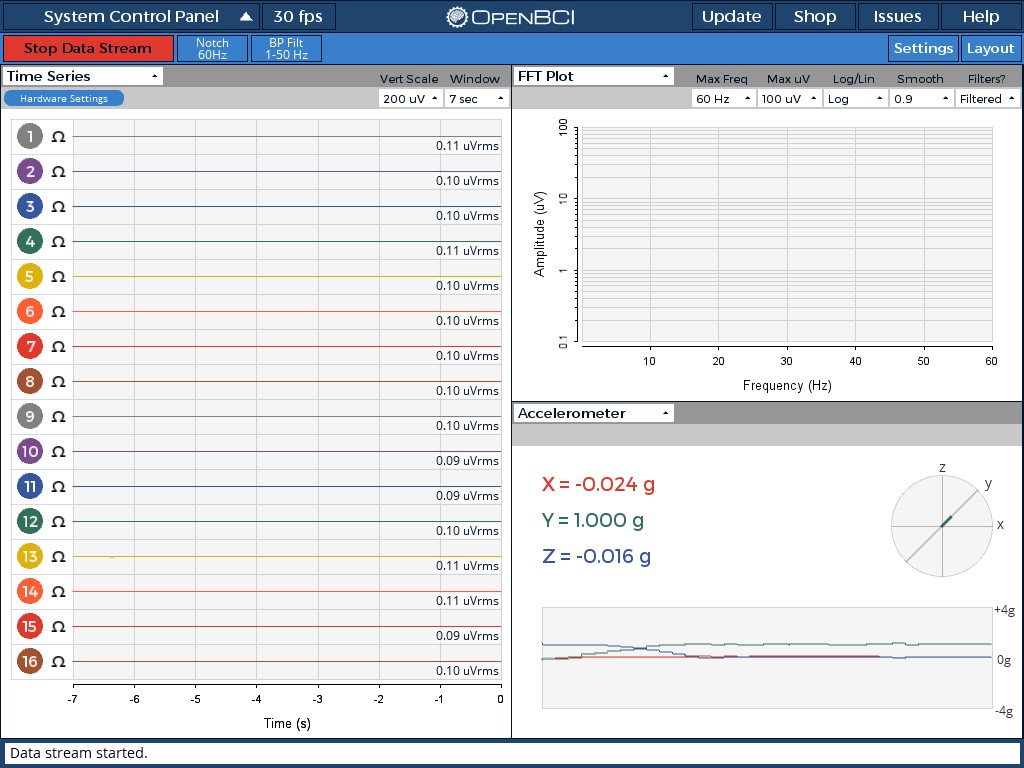The width and height of the screenshot is (1024, 768).
Task: Change the Window length from 7 sec
Action: 477,97
